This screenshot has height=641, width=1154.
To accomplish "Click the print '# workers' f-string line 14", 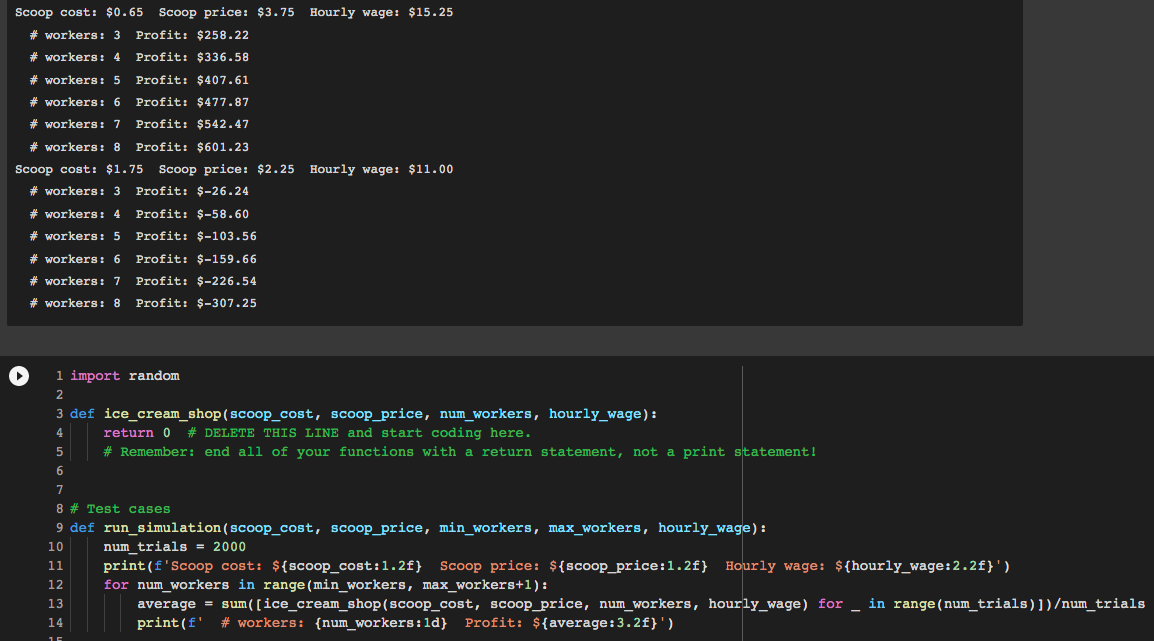I will [406, 623].
